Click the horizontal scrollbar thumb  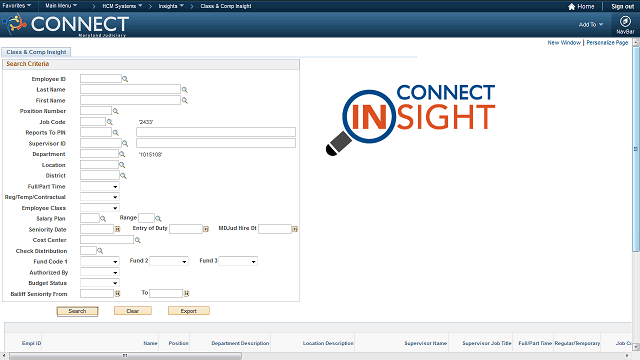[x=125, y=356]
